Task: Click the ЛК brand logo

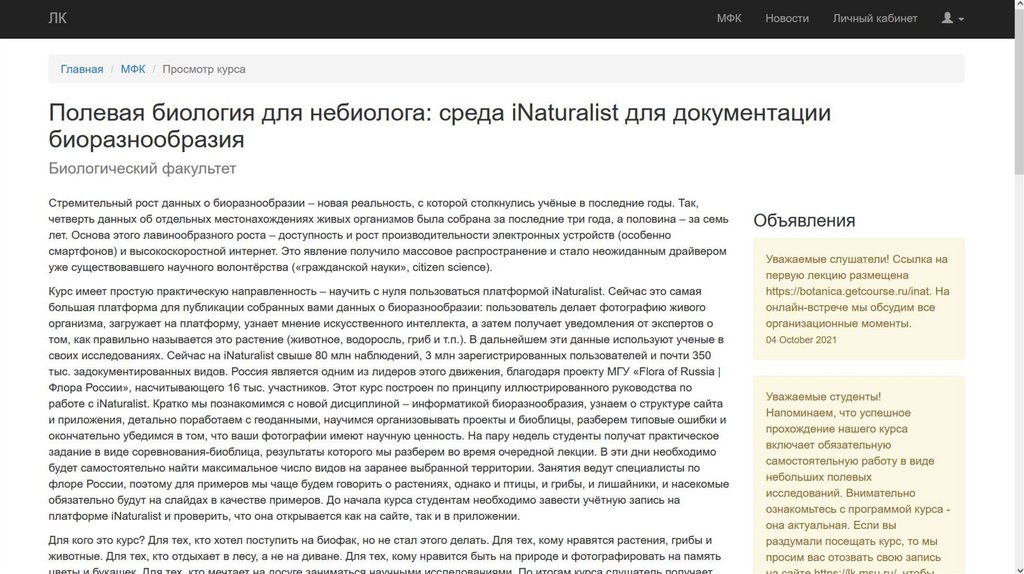Action: point(57,18)
